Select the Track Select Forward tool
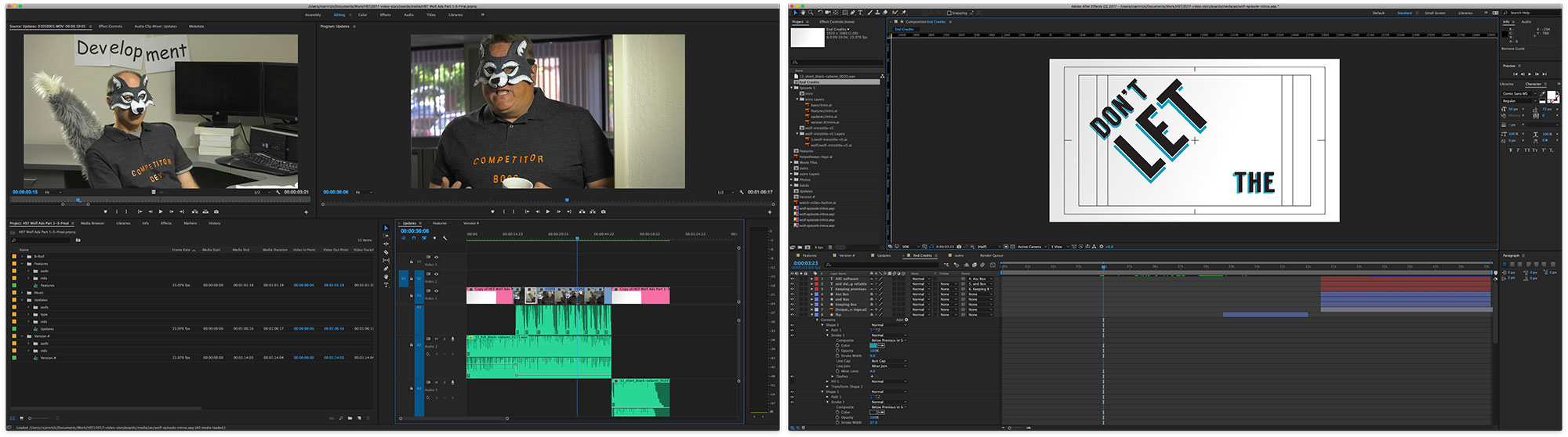 coord(386,236)
